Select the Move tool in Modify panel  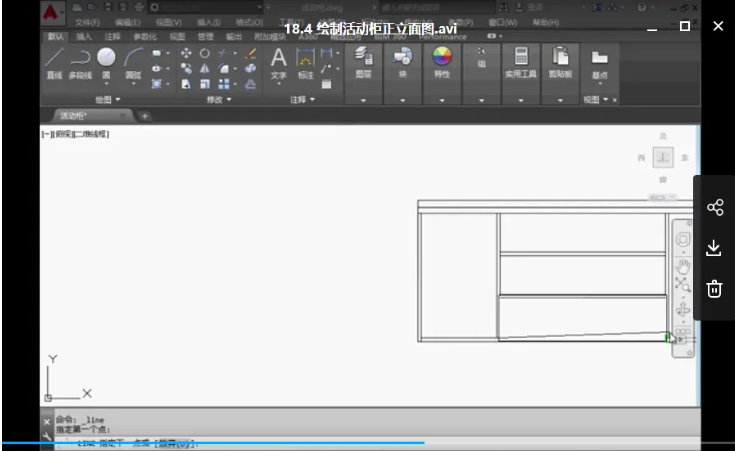(186, 53)
